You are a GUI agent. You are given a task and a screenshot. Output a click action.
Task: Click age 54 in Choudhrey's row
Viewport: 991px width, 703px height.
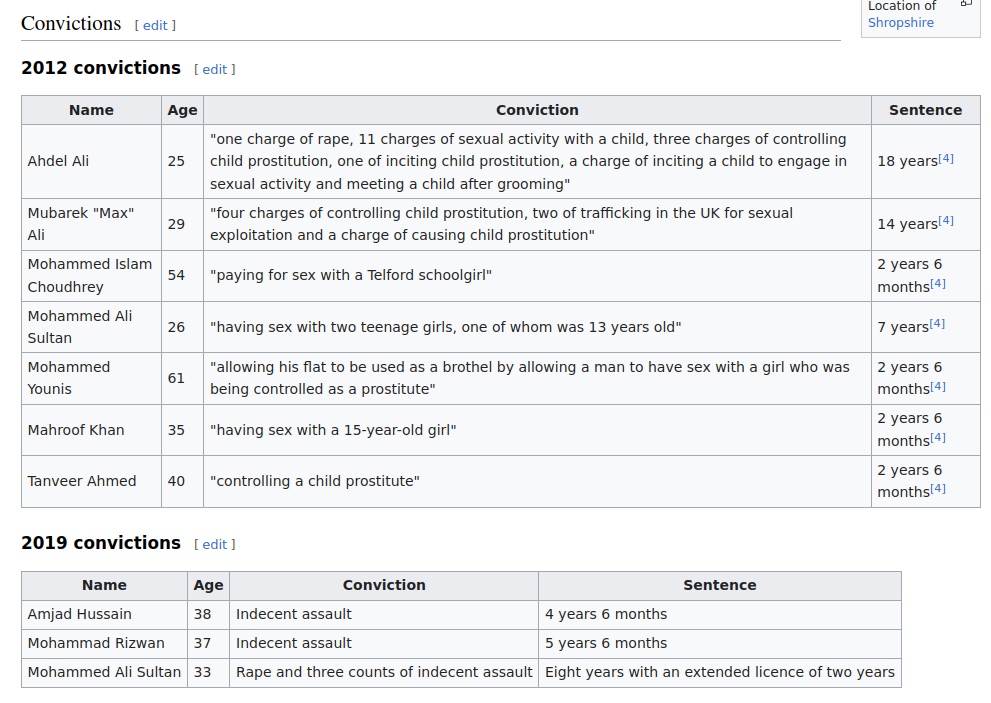176,276
